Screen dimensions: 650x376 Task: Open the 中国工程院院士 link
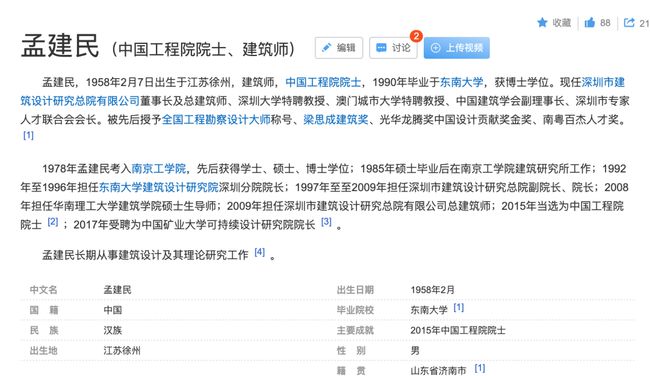tap(323, 82)
